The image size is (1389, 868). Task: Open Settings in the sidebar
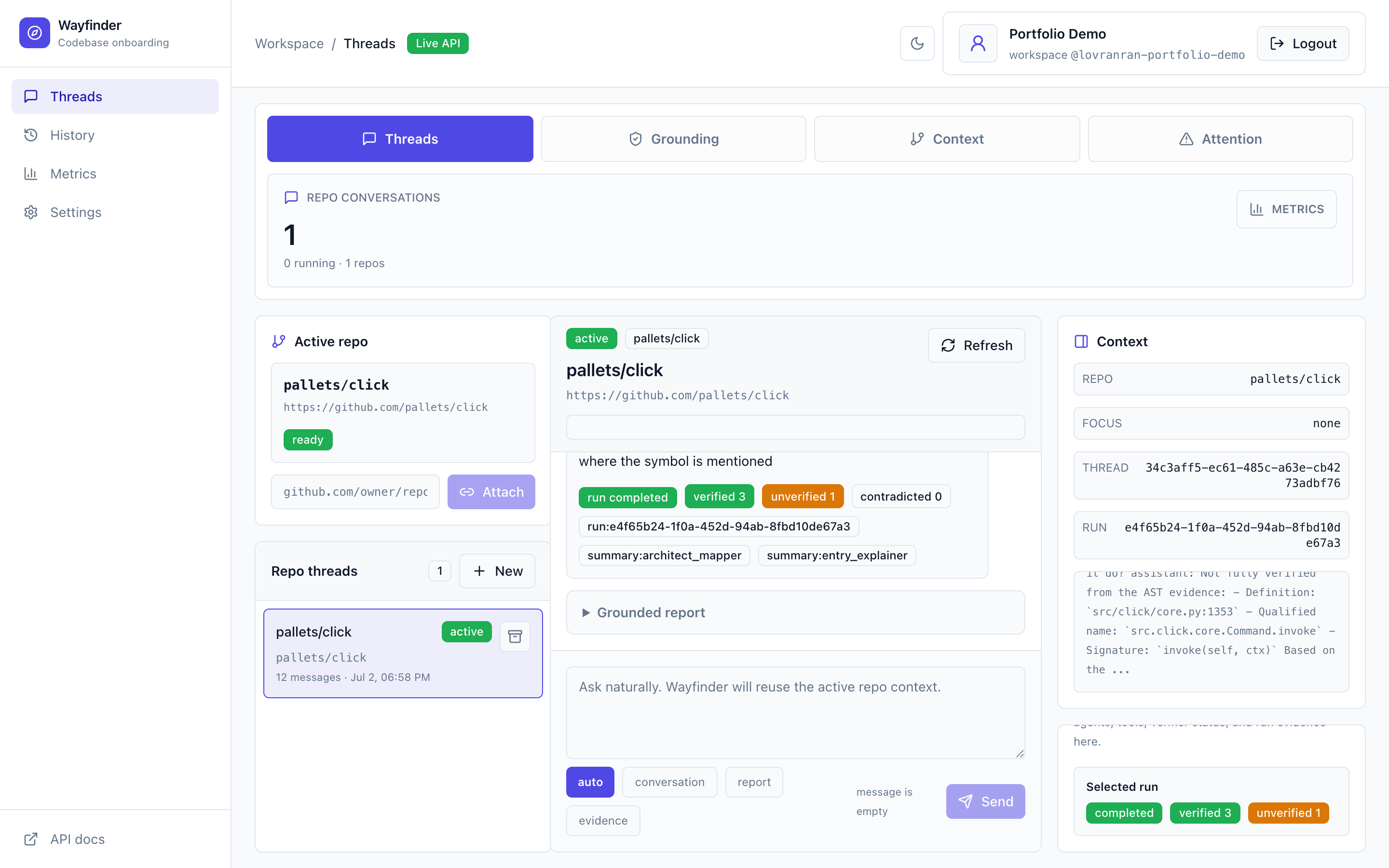pos(115,212)
